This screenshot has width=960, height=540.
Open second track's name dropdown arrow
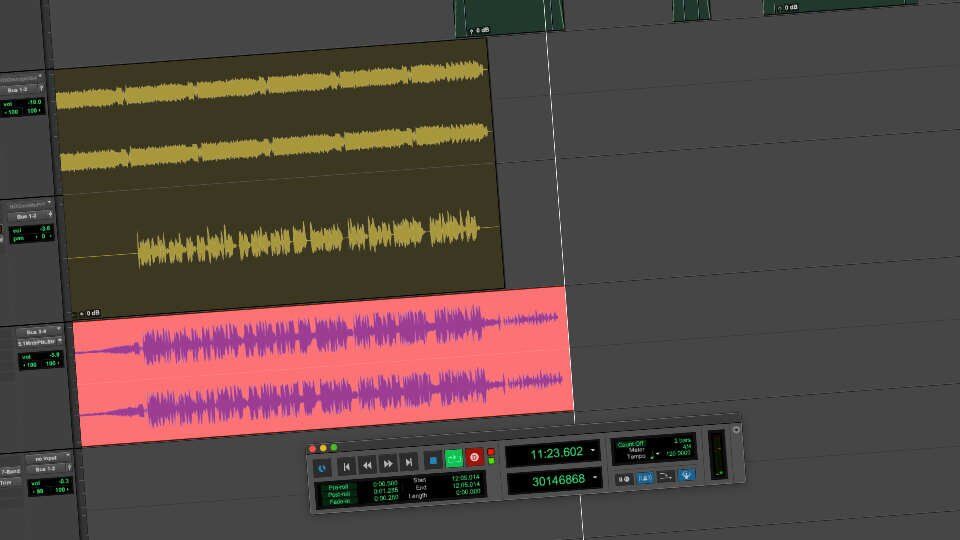pyautogui.click(x=49, y=203)
